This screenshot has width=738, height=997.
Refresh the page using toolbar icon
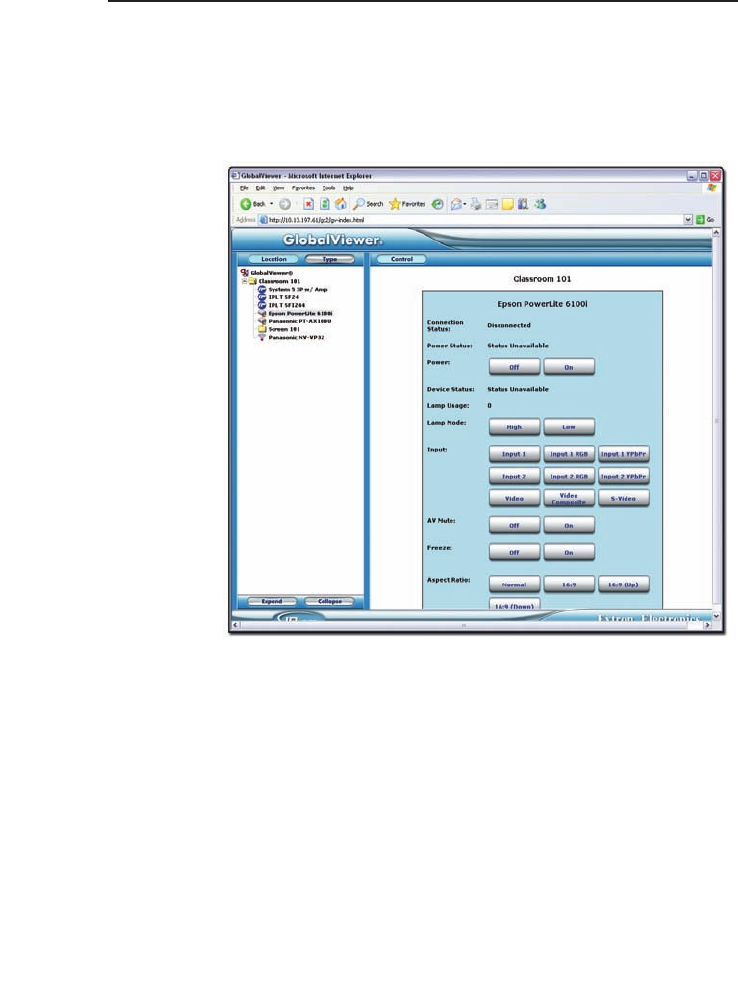coord(324,204)
